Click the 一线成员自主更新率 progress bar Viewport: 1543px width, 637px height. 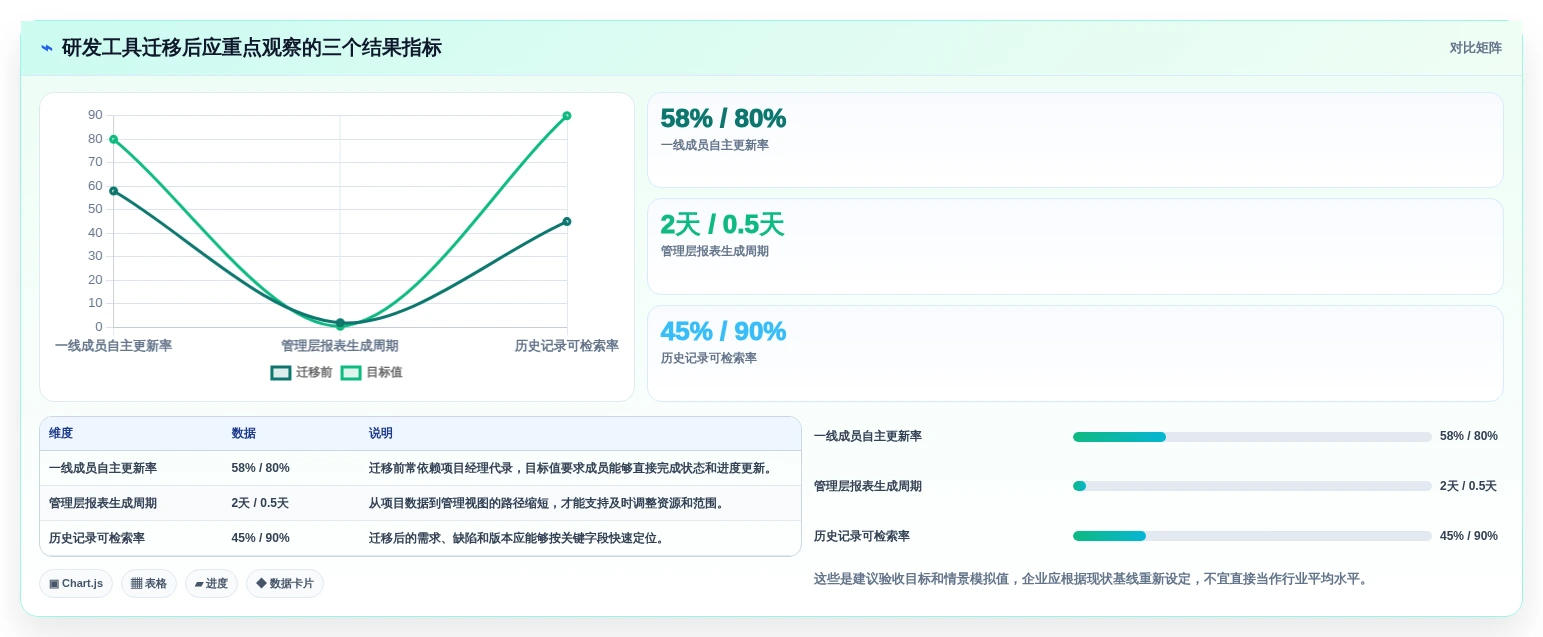[x=1252, y=437]
